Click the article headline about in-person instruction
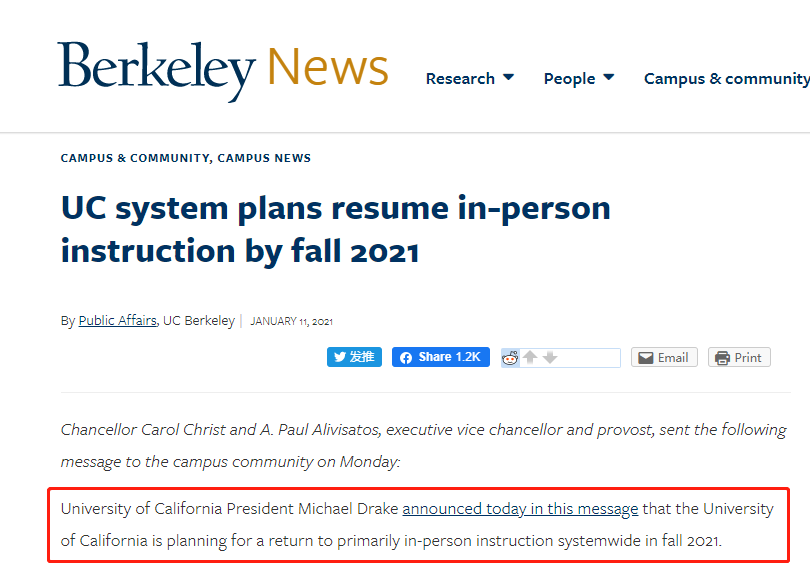The height and width of the screenshot is (569, 810). (x=336, y=229)
